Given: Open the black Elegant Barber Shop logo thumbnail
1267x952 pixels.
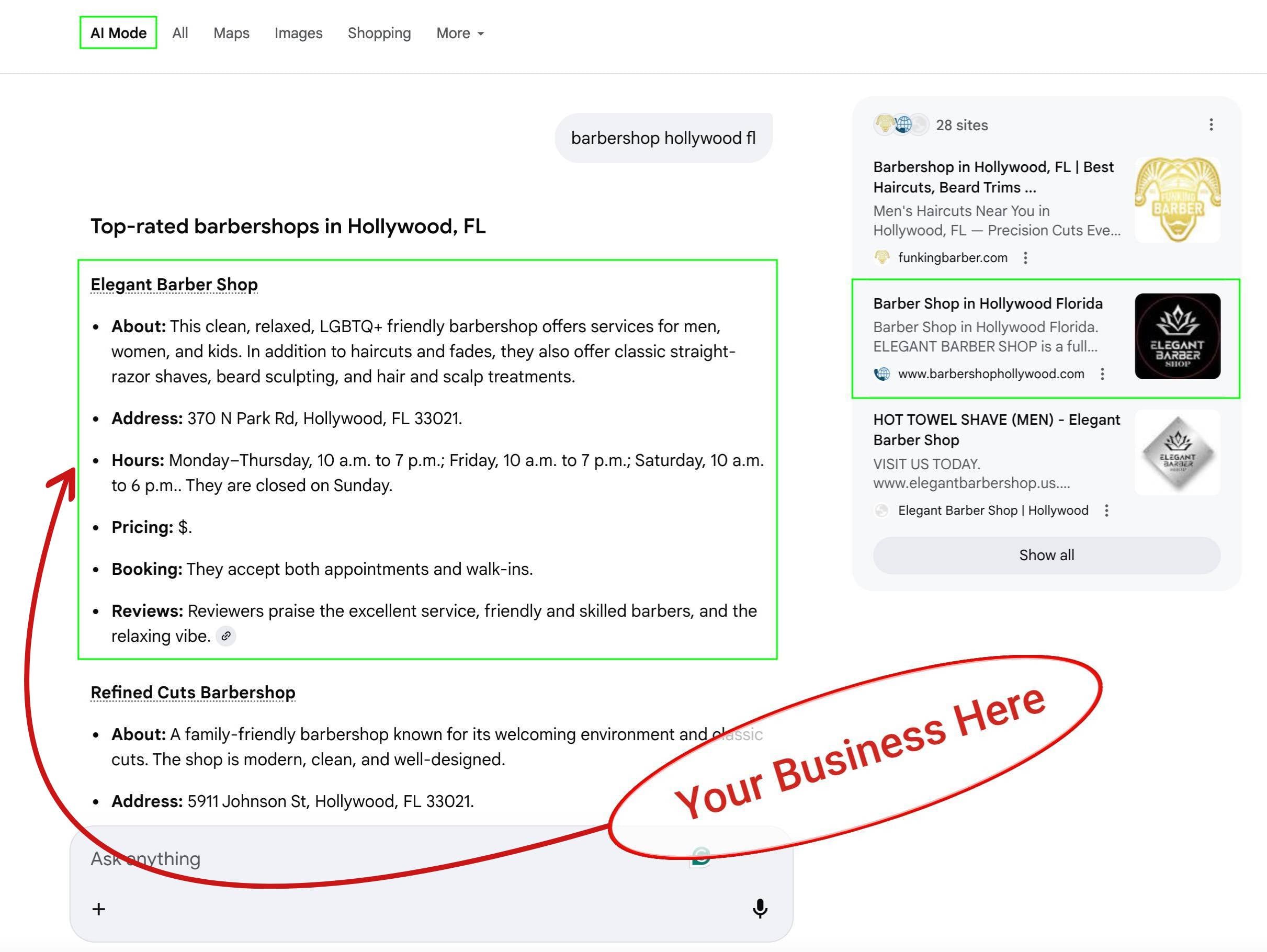Looking at the screenshot, I should point(1178,336).
